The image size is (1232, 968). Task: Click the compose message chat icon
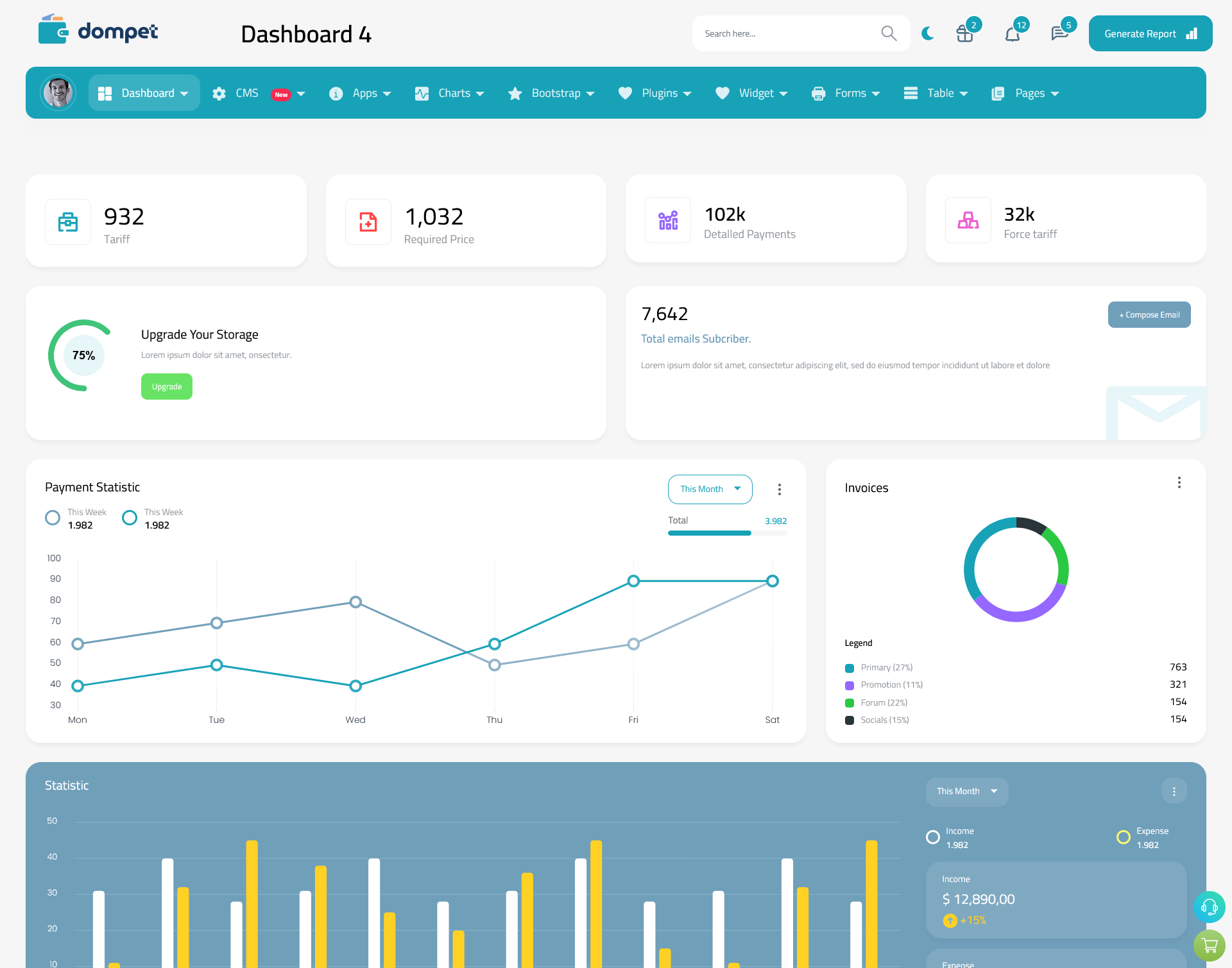[1058, 33]
